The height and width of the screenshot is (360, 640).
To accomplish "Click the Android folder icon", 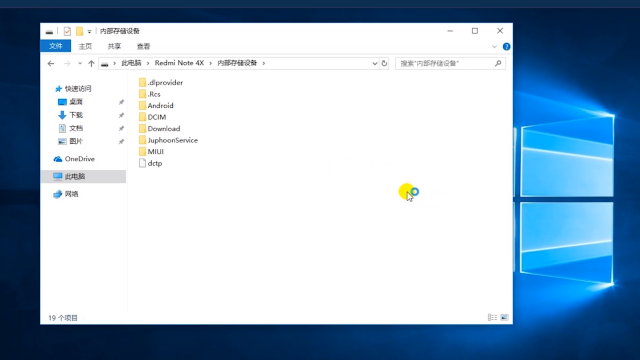I will pyautogui.click(x=142, y=105).
